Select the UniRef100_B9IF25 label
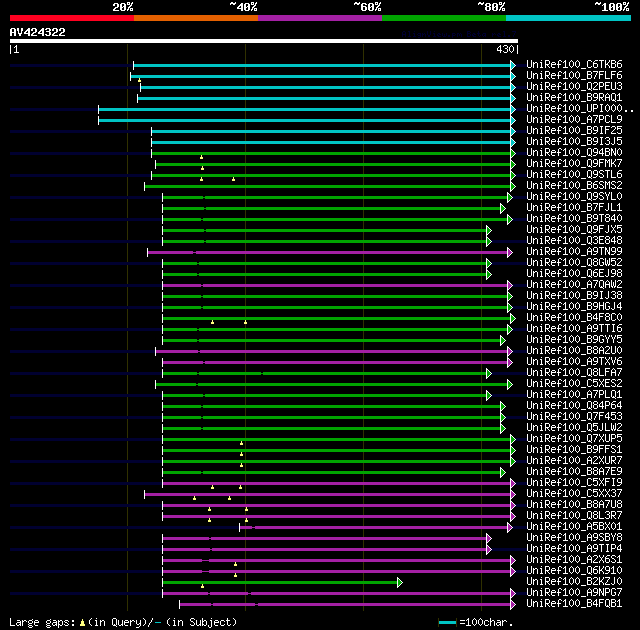Screen dimensions: 640x630 tap(574, 131)
